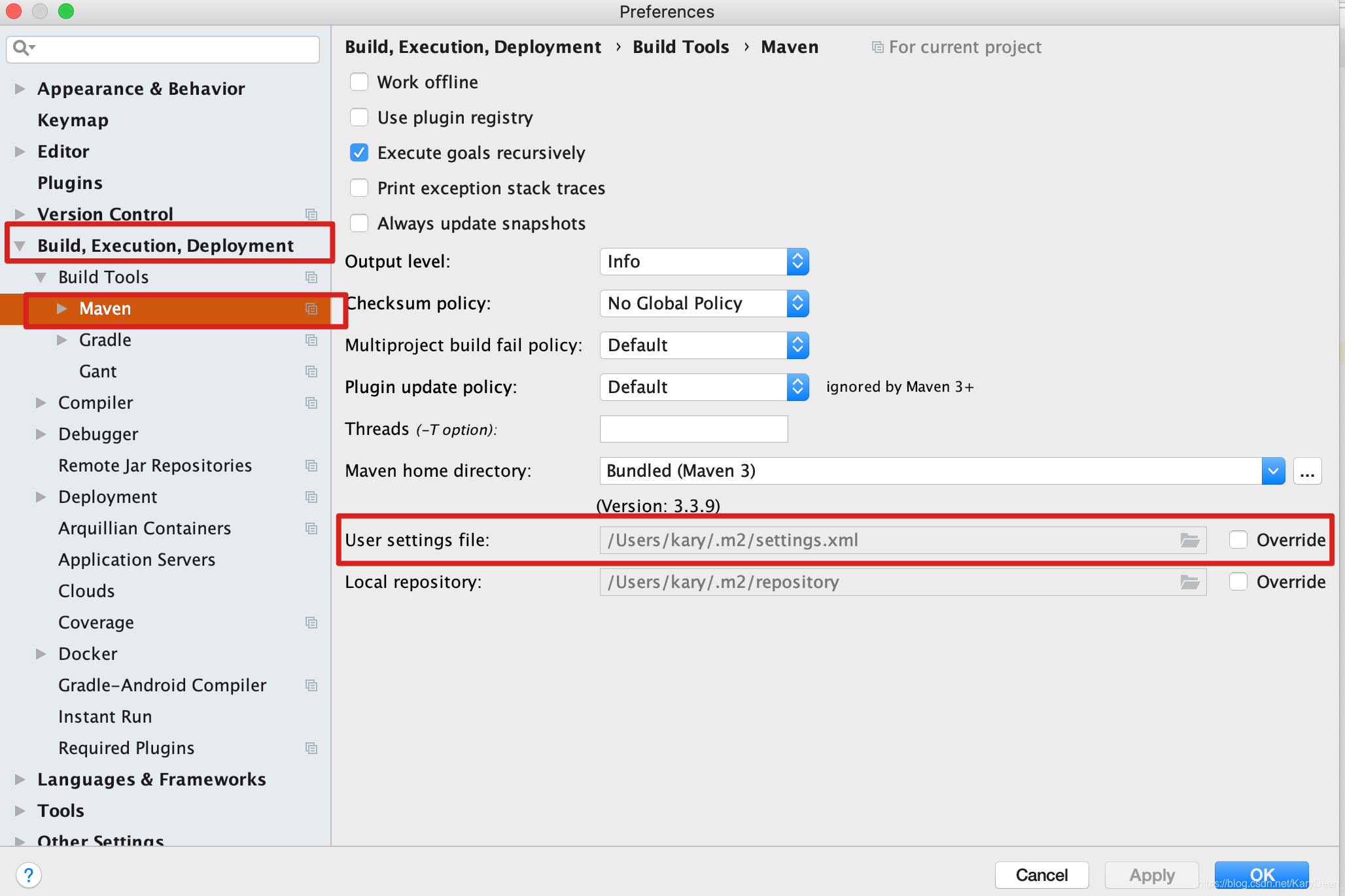Image resolution: width=1345 pixels, height=896 pixels.
Task: Enable Work offline checkbox
Action: click(x=359, y=82)
